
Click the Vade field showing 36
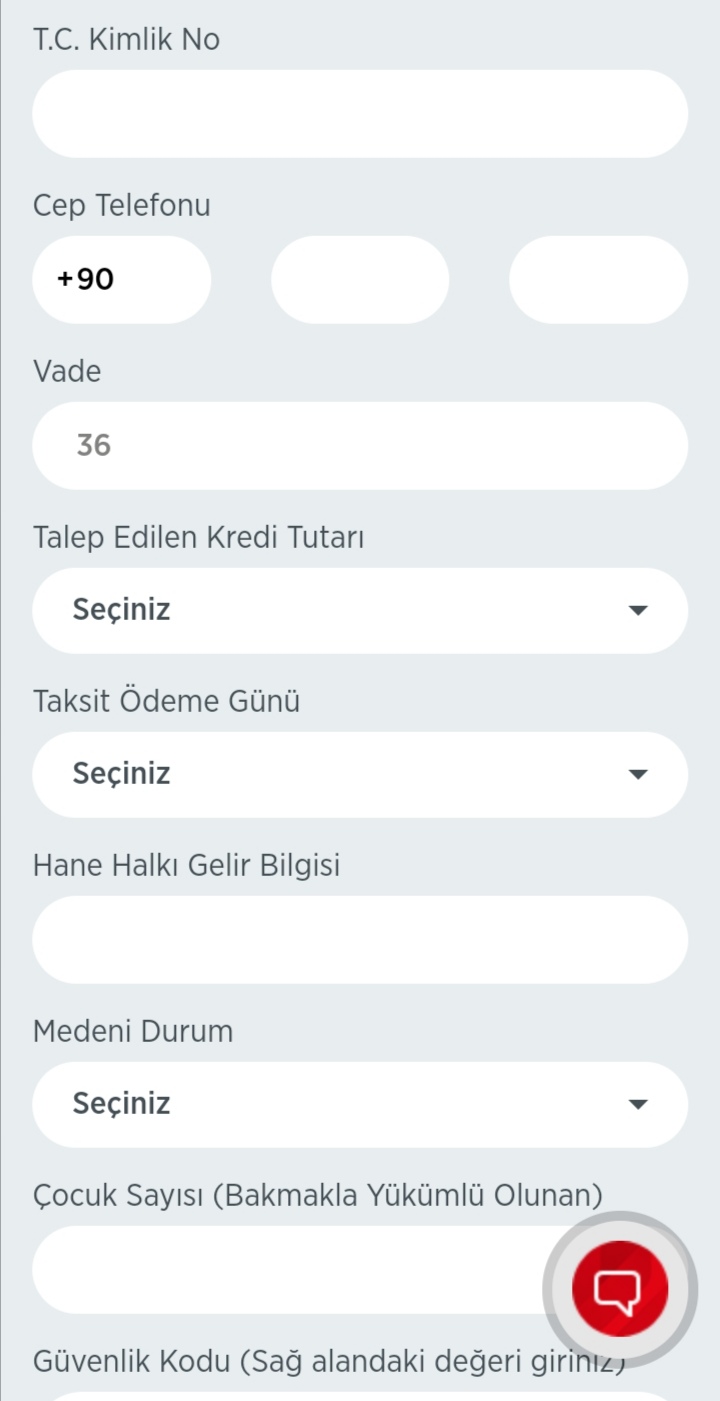360,446
